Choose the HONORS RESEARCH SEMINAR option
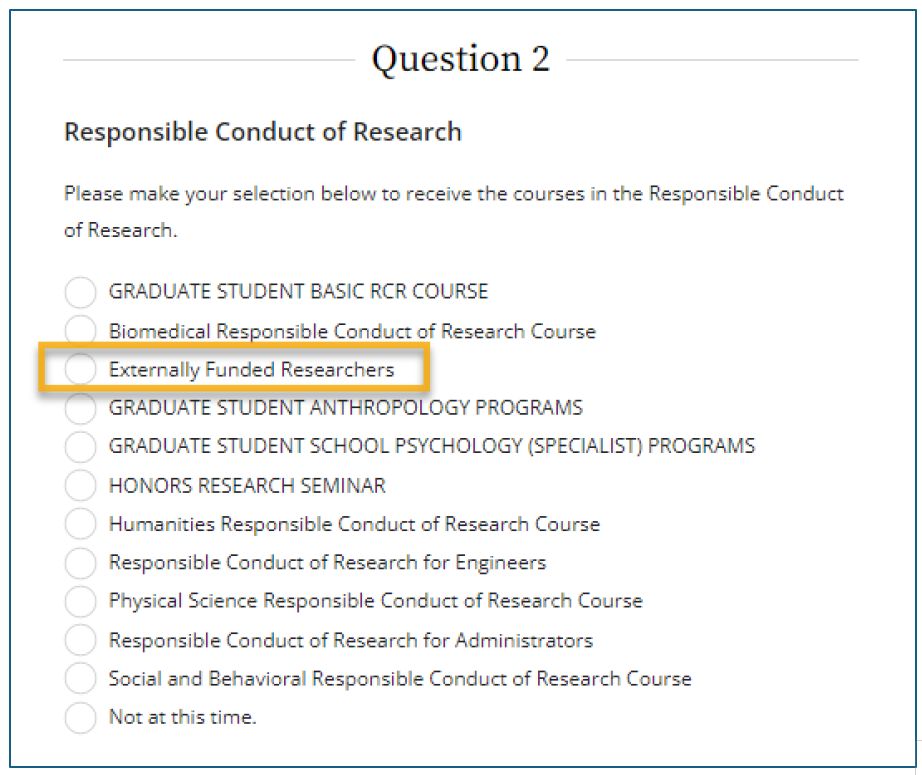 click(x=80, y=485)
